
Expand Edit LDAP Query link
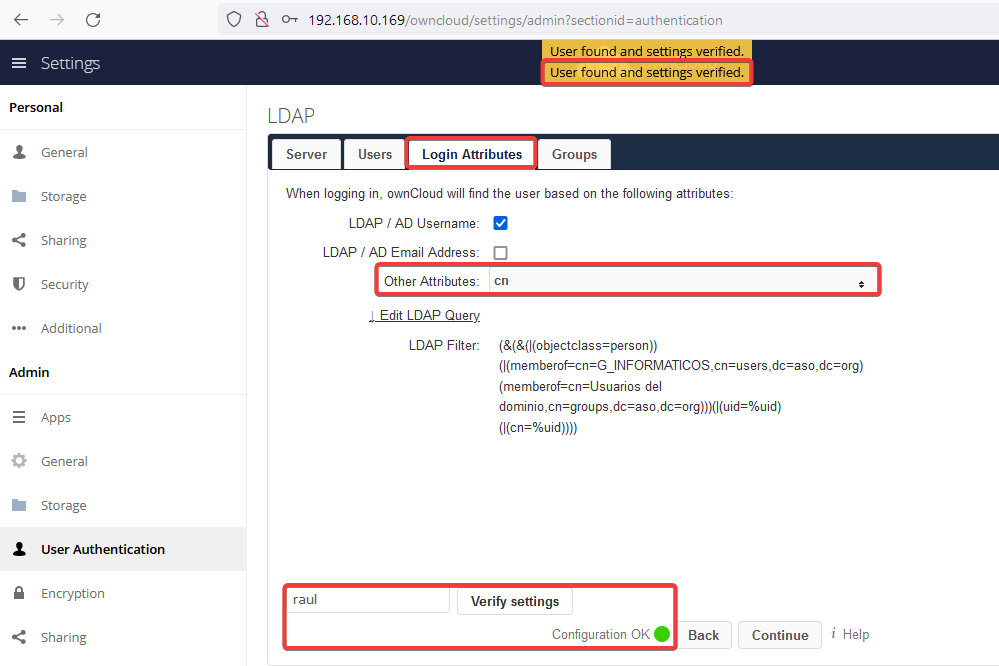tap(424, 315)
